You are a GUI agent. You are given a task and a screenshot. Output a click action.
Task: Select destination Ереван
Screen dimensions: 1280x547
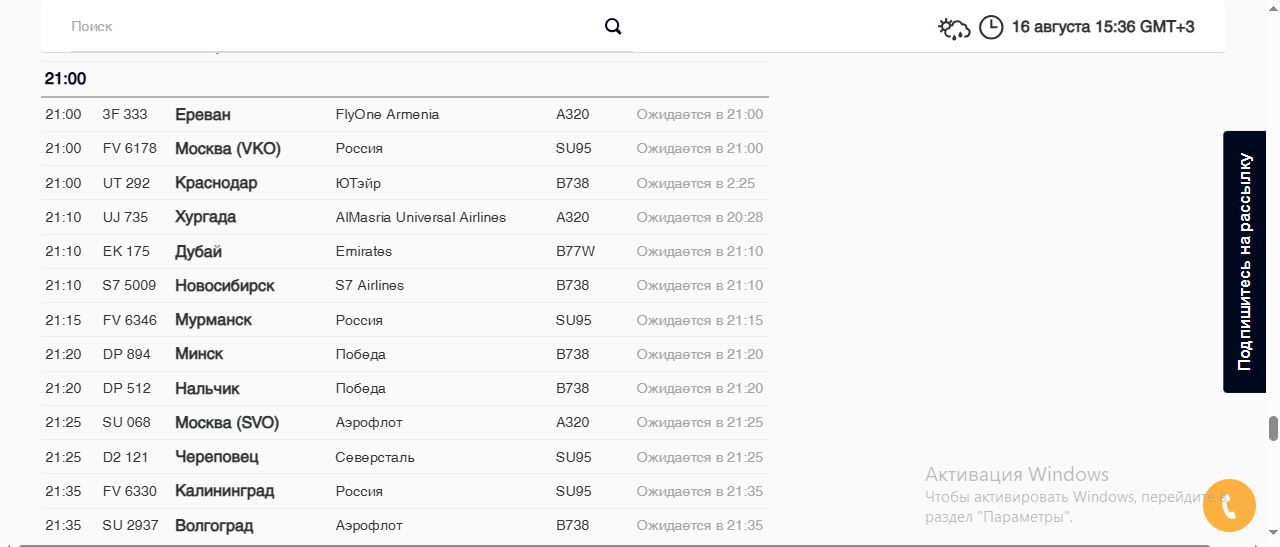203,114
